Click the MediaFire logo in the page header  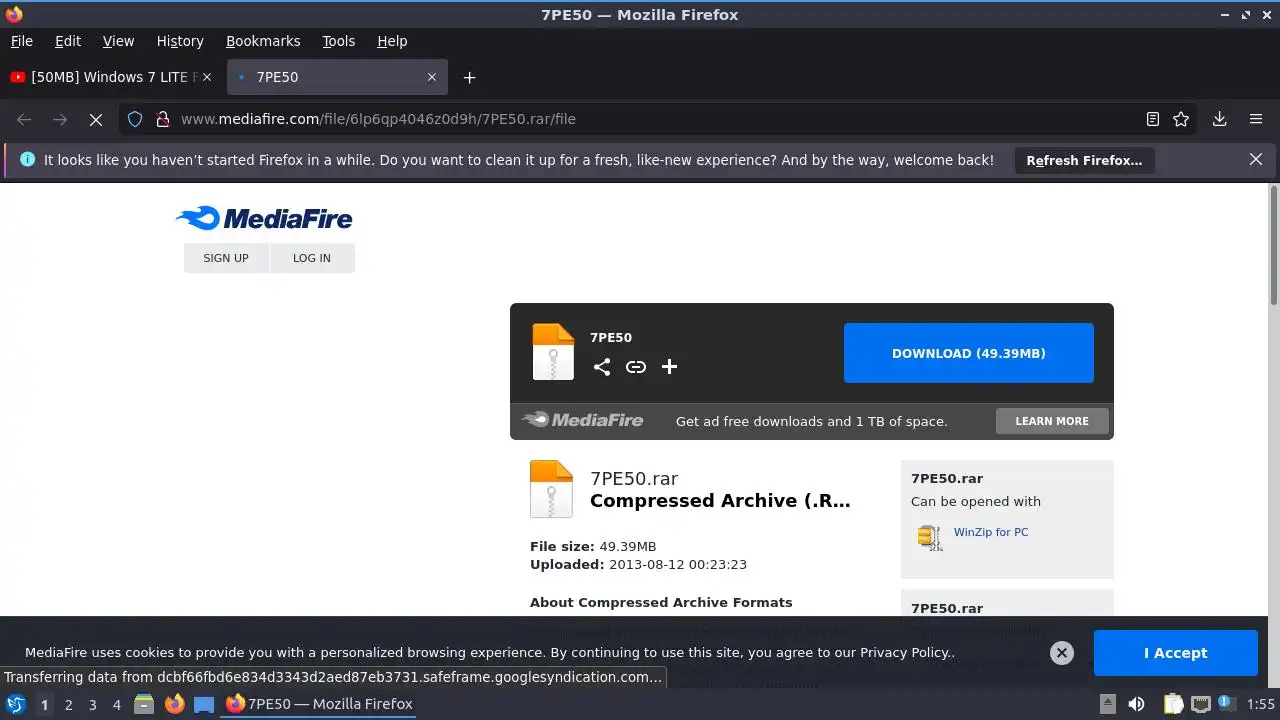[x=264, y=219]
